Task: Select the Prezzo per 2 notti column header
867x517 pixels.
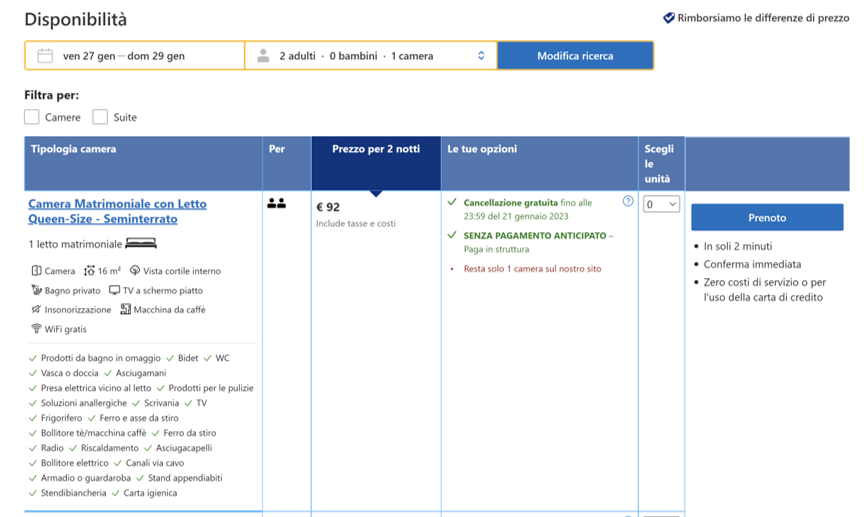Action: click(375, 149)
